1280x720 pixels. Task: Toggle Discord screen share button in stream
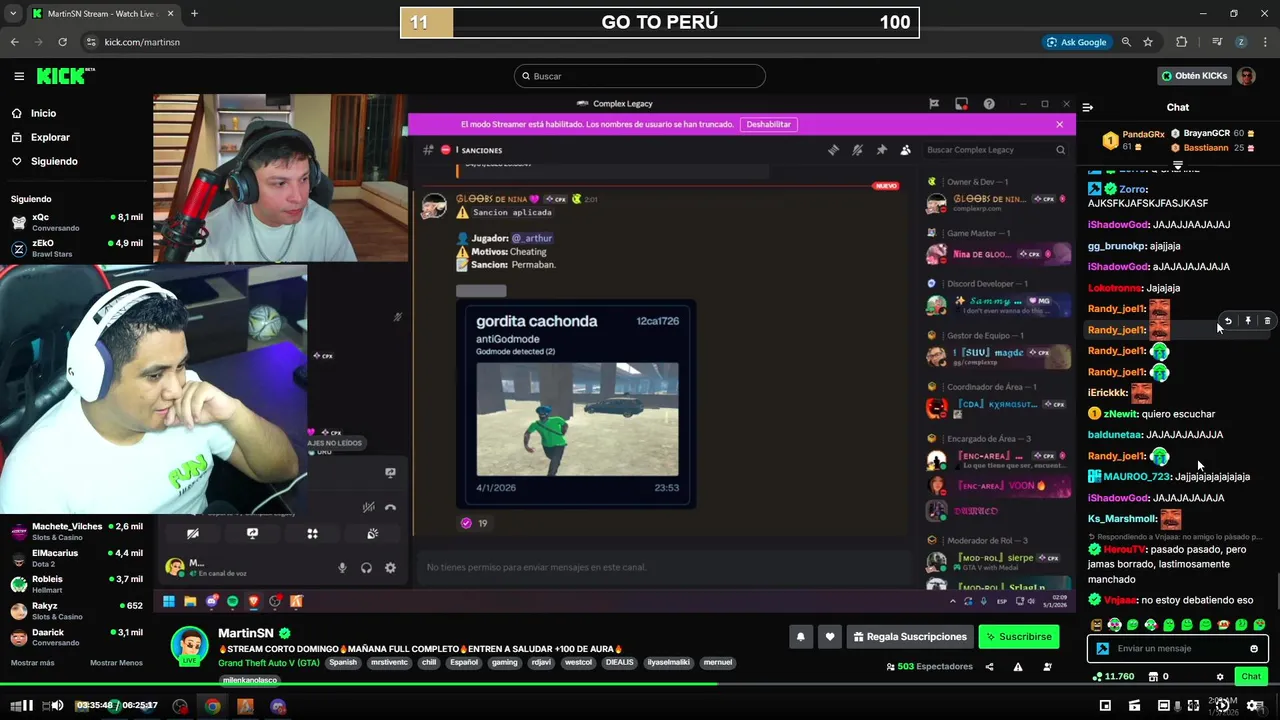coord(252,534)
